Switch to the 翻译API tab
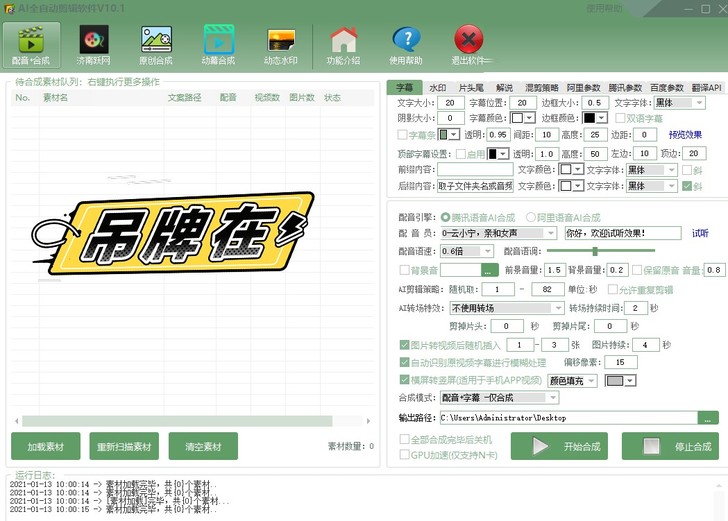Image resolution: width=728 pixels, height=521 pixels. tap(707, 88)
